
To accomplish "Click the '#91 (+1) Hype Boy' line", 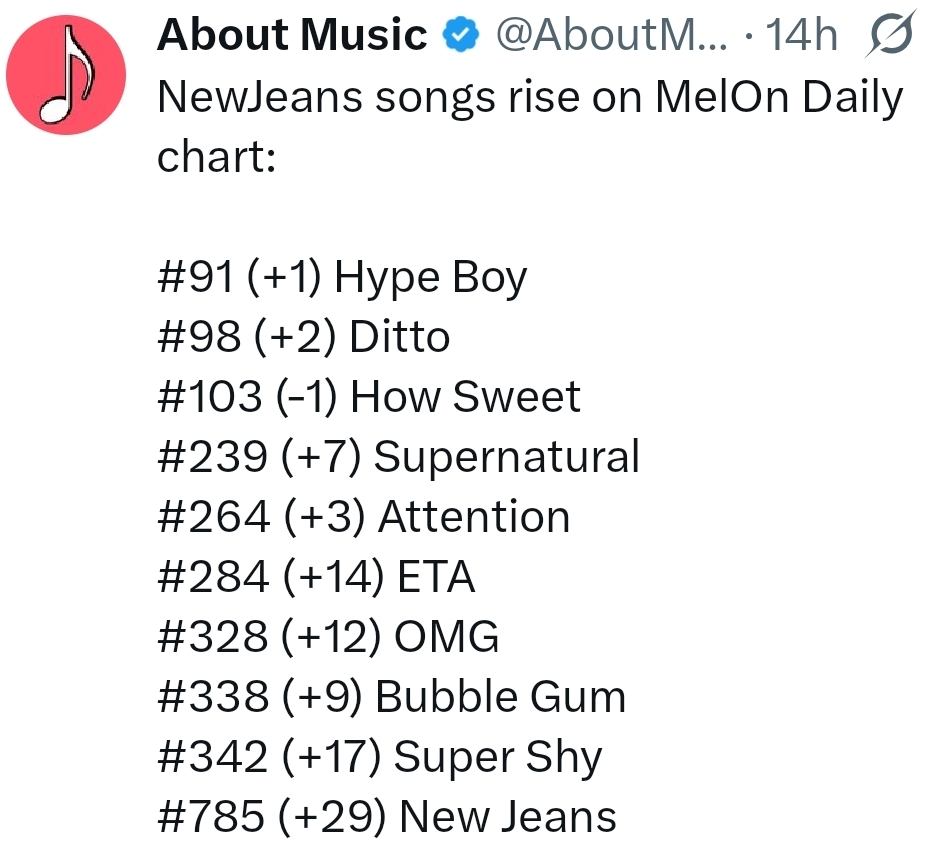I will (342, 278).
